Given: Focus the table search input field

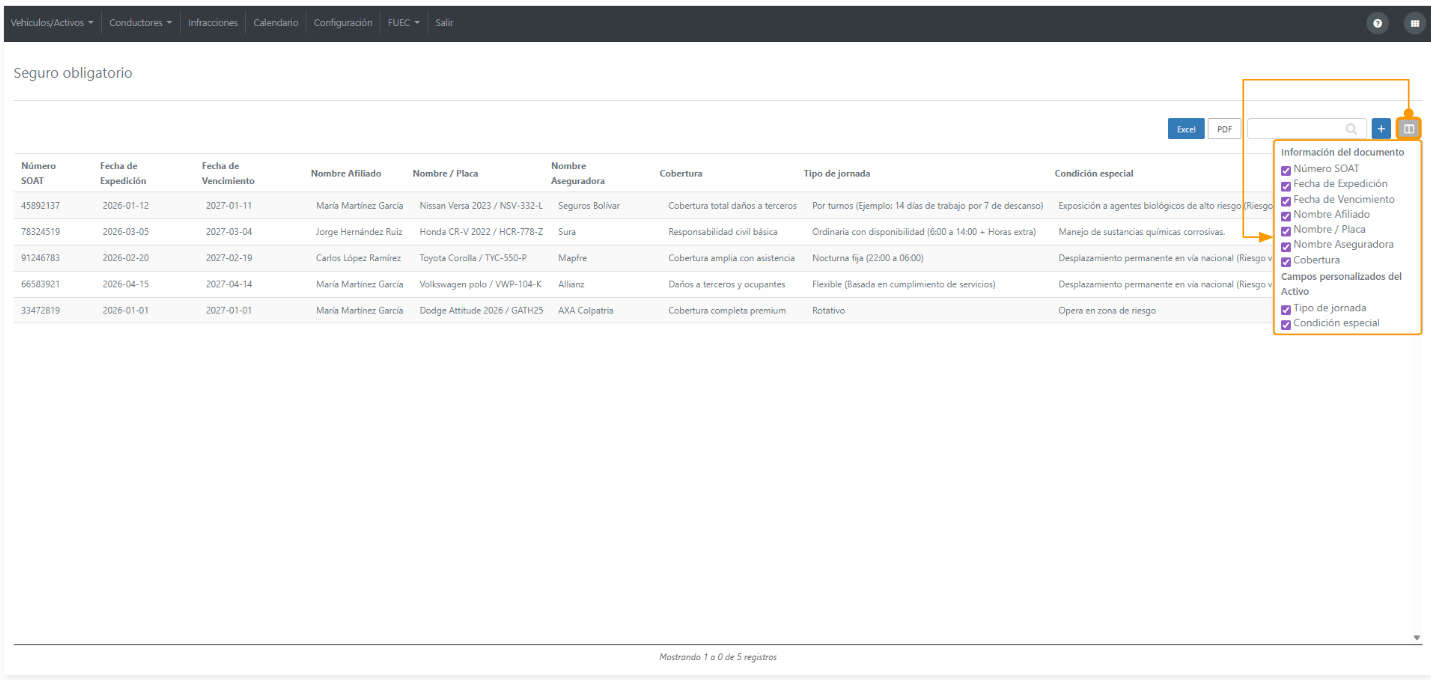Looking at the screenshot, I should pyautogui.click(x=1306, y=129).
